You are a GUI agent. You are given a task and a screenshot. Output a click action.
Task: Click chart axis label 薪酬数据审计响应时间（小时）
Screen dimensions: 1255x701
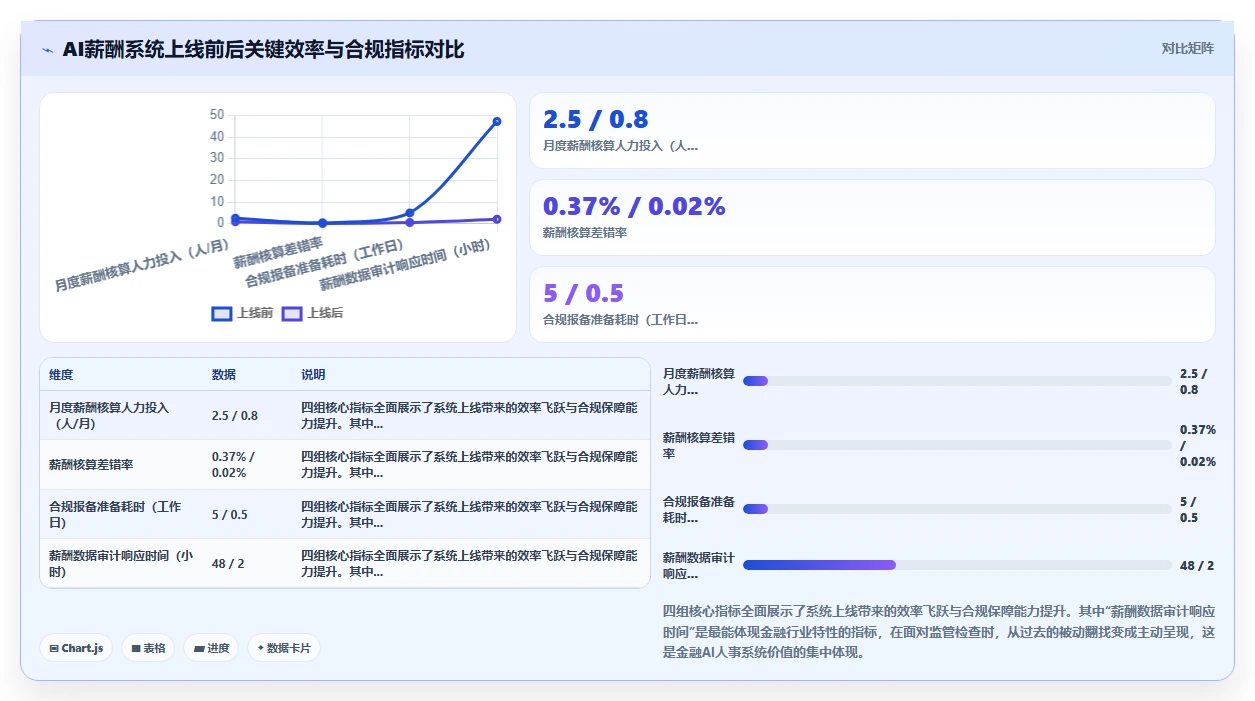click(405, 265)
